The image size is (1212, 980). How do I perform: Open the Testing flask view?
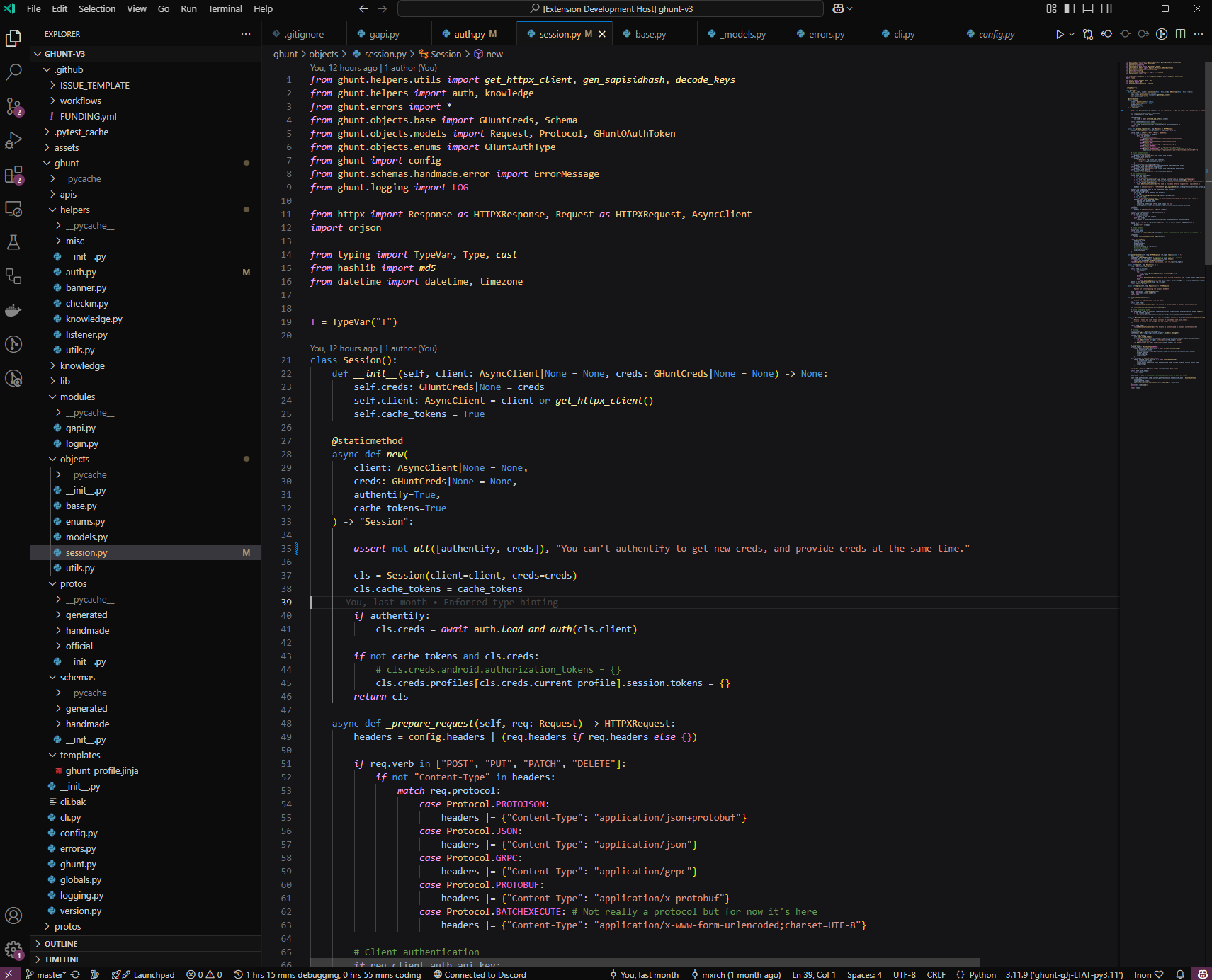click(x=13, y=242)
